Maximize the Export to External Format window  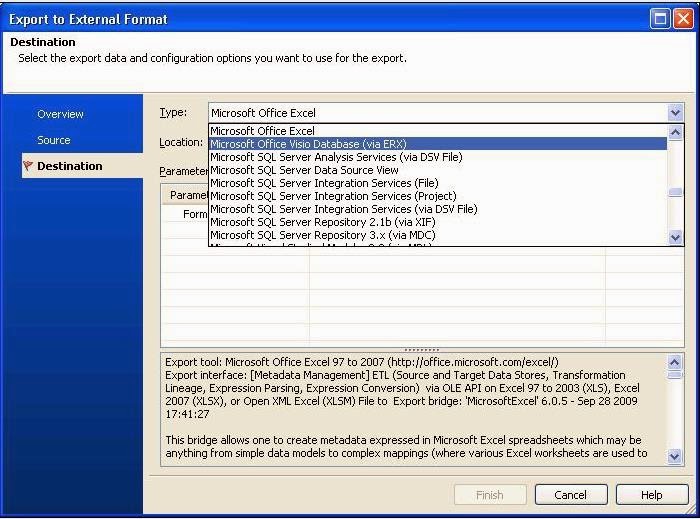(660, 19)
